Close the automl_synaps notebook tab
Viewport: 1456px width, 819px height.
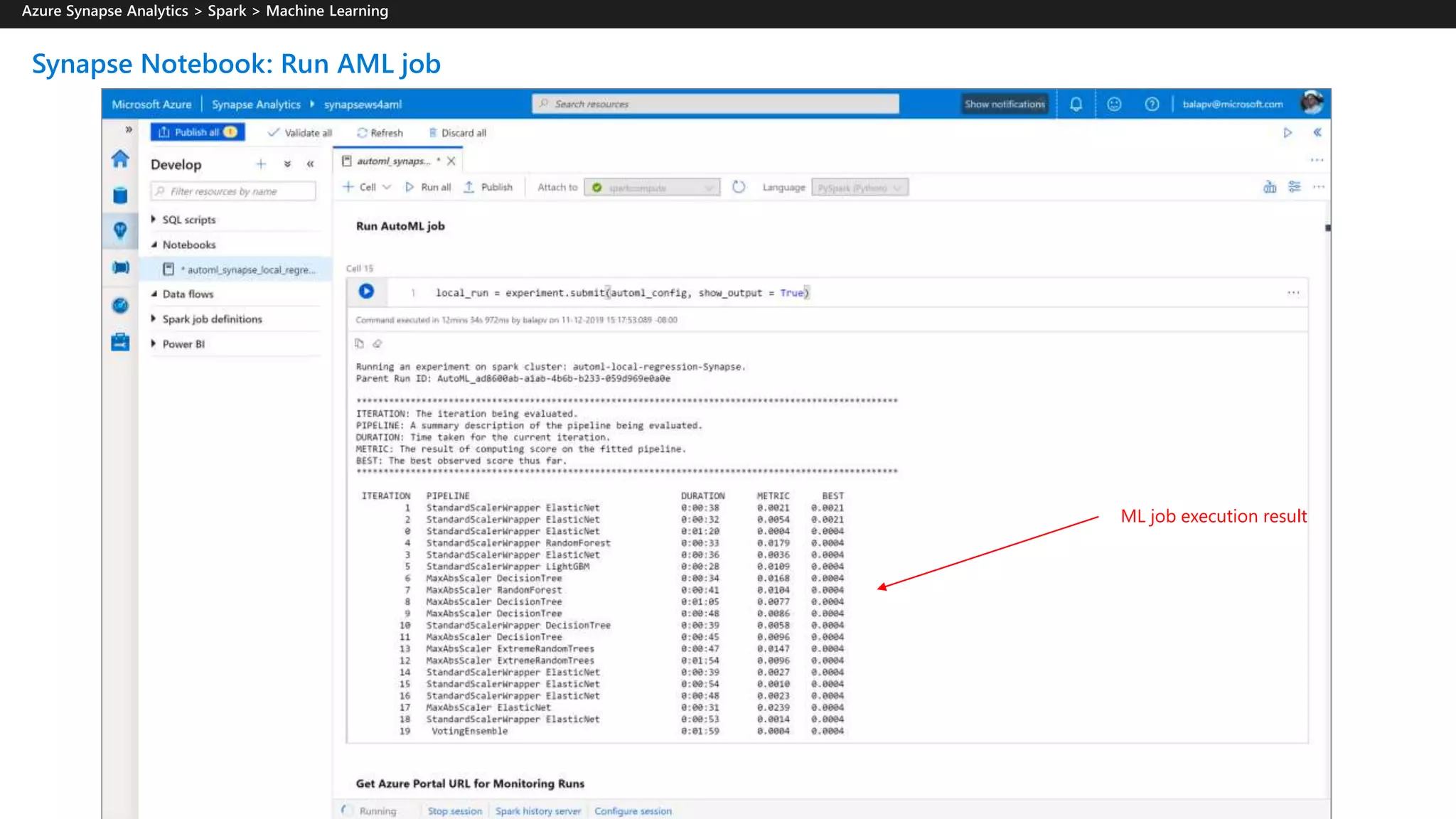[x=451, y=161]
